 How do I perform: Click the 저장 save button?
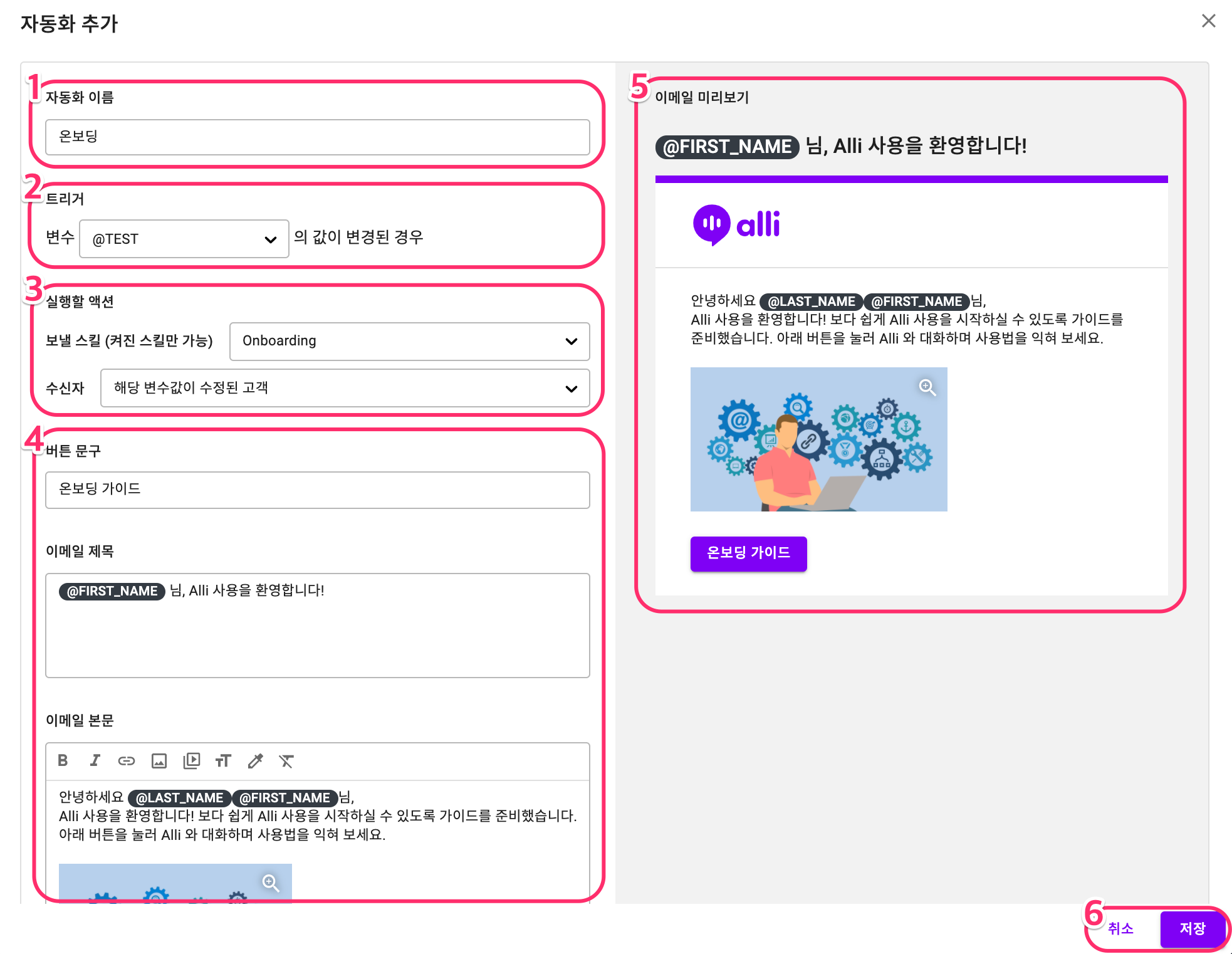(1193, 928)
